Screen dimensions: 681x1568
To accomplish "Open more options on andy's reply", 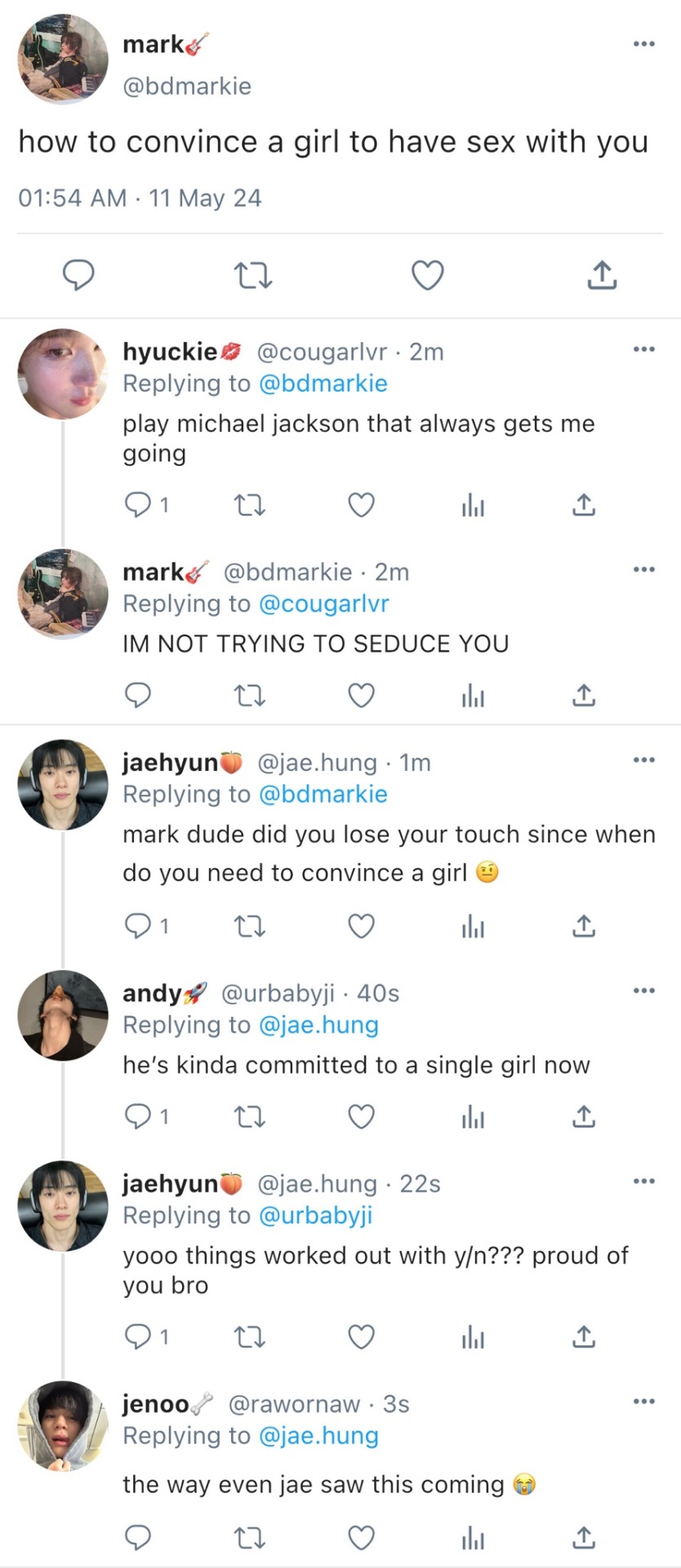I will 643,991.
